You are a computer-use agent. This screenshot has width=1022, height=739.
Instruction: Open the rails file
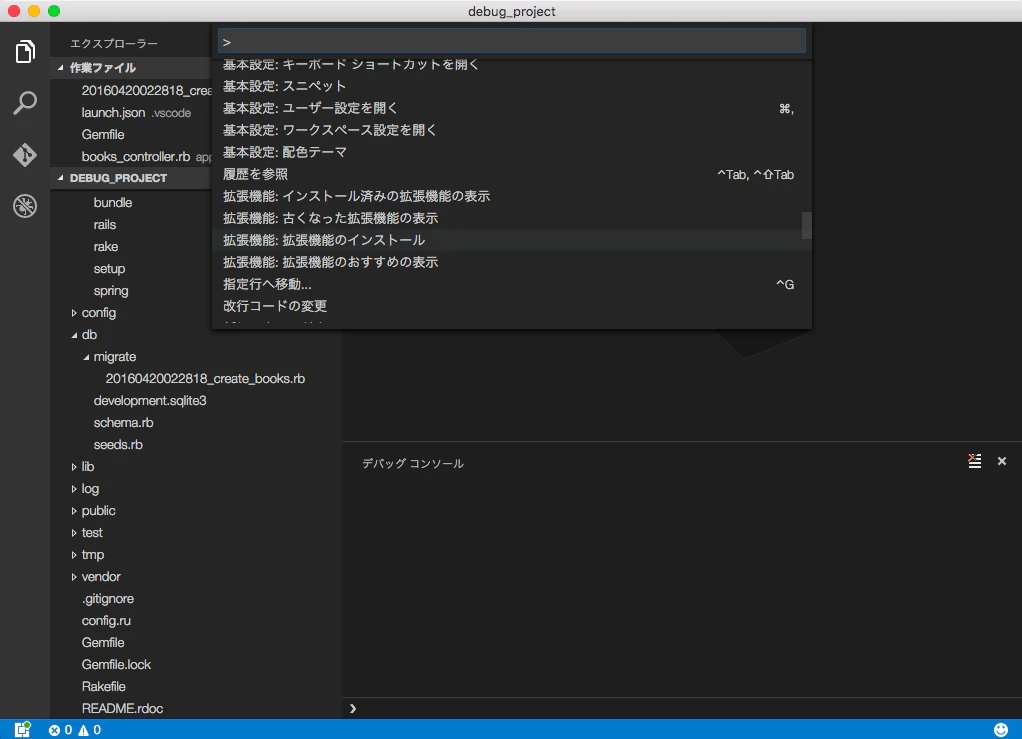(x=105, y=225)
